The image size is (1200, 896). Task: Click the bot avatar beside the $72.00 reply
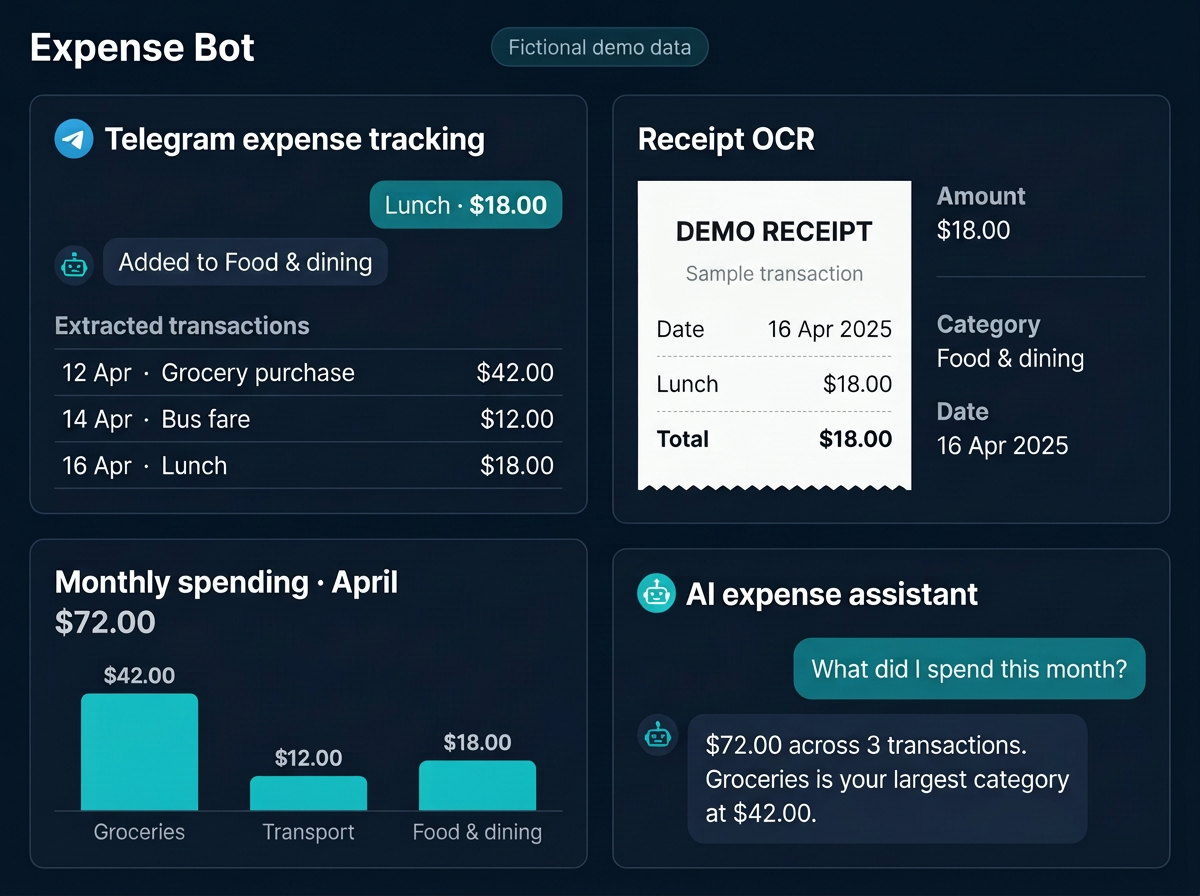click(x=656, y=736)
